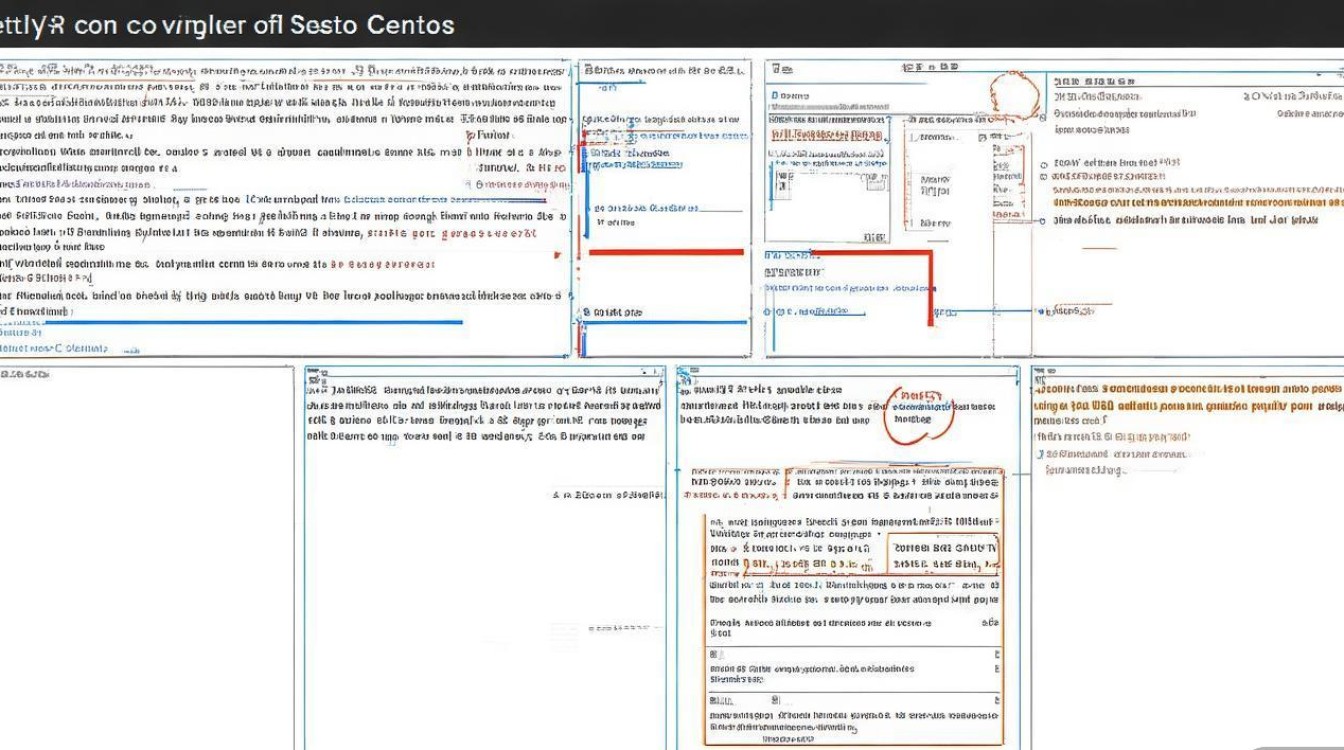Image resolution: width=1344 pixels, height=750 pixels.
Task: Click the document icon at the top of the upper-middle panel
Action: pos(588,70)
